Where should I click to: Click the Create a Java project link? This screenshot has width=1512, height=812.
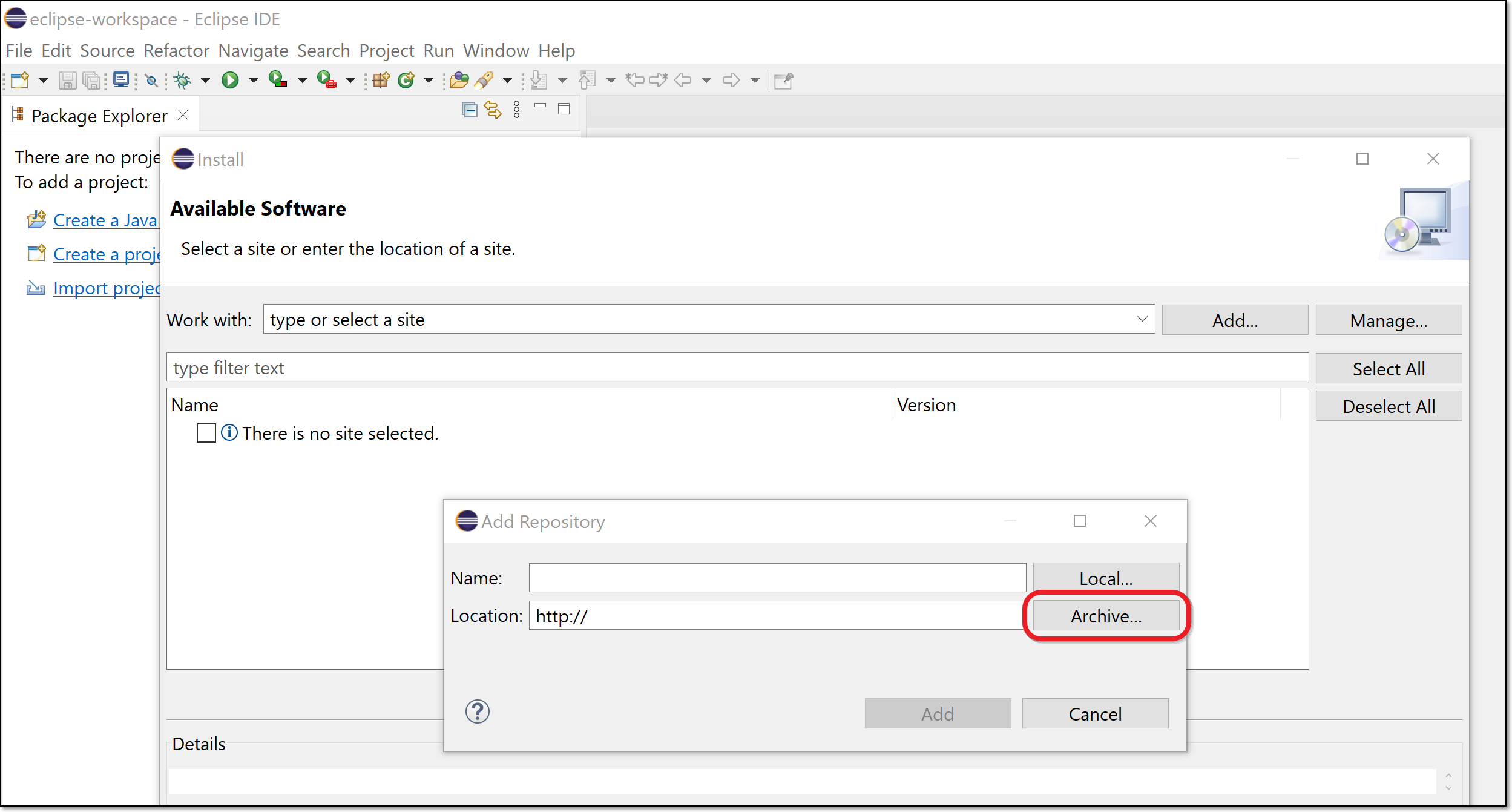105,220
